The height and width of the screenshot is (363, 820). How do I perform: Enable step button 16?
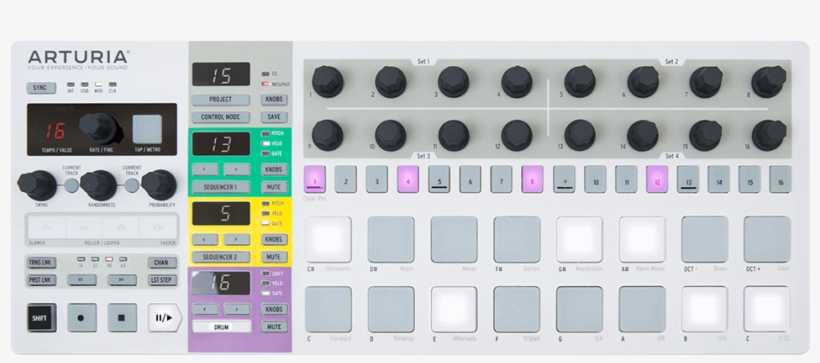(780, 179)
